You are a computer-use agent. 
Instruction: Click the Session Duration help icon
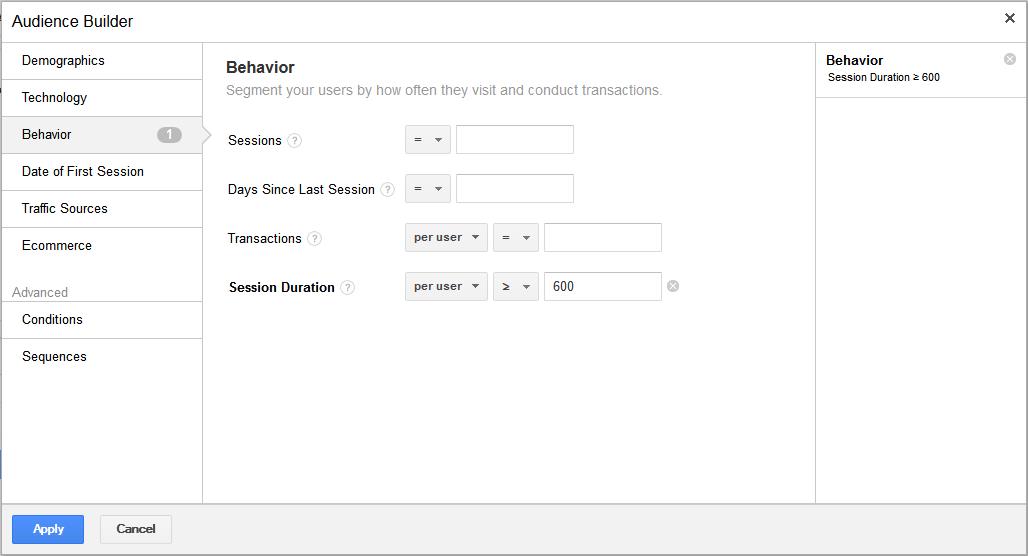click(x=347, y=288)
